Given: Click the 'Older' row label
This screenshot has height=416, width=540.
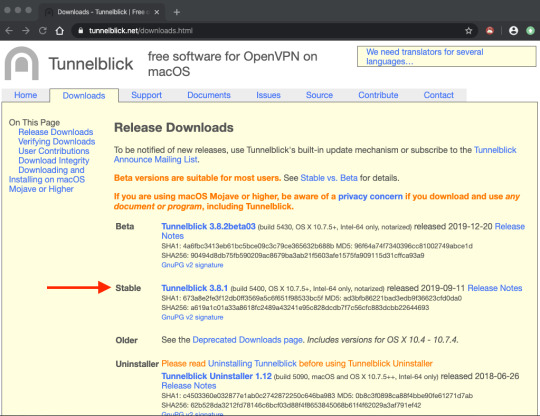Looking at the screenshot, I should 126,340.
